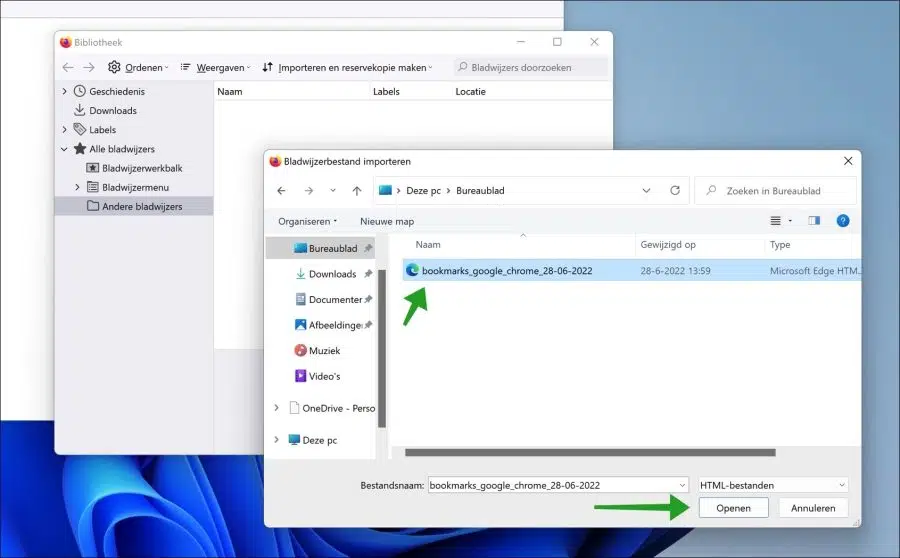Expand the Labels tree item
This screenshot has height=558, width=900.
[x=64, y=129]
